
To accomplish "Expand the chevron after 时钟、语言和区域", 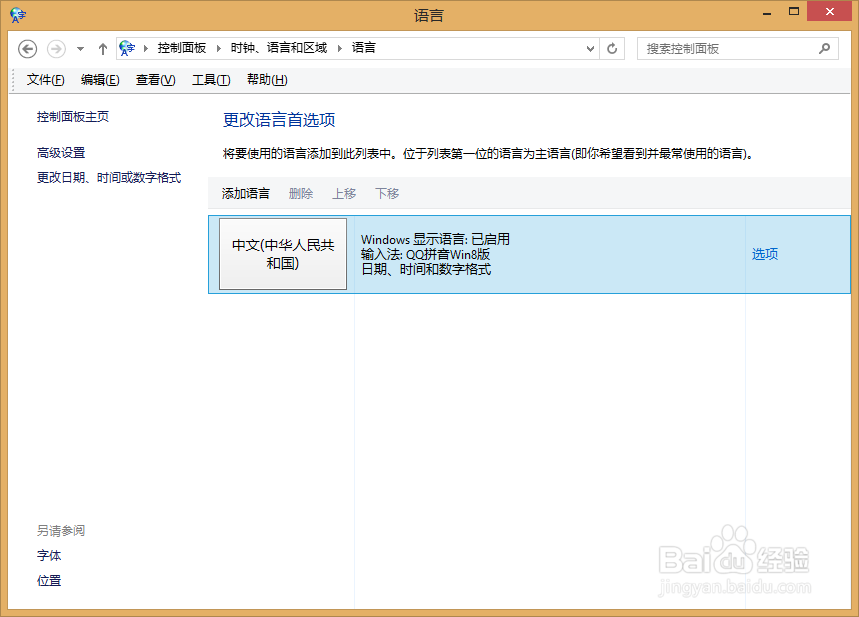I will point(340,48).
